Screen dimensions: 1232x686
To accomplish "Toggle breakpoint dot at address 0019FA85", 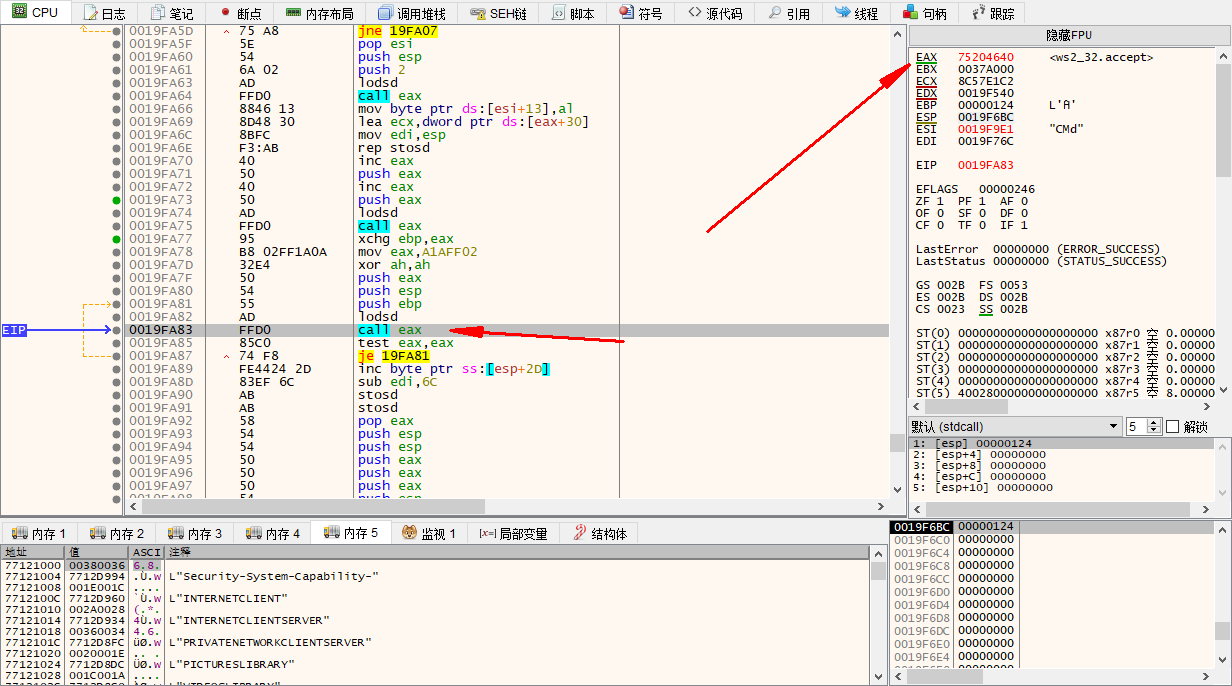I will tap(117, 343).
